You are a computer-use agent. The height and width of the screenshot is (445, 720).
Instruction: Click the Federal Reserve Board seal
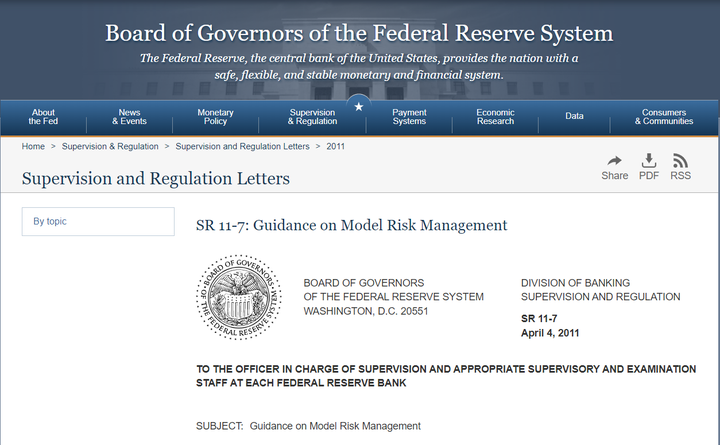tap(239, 297)
